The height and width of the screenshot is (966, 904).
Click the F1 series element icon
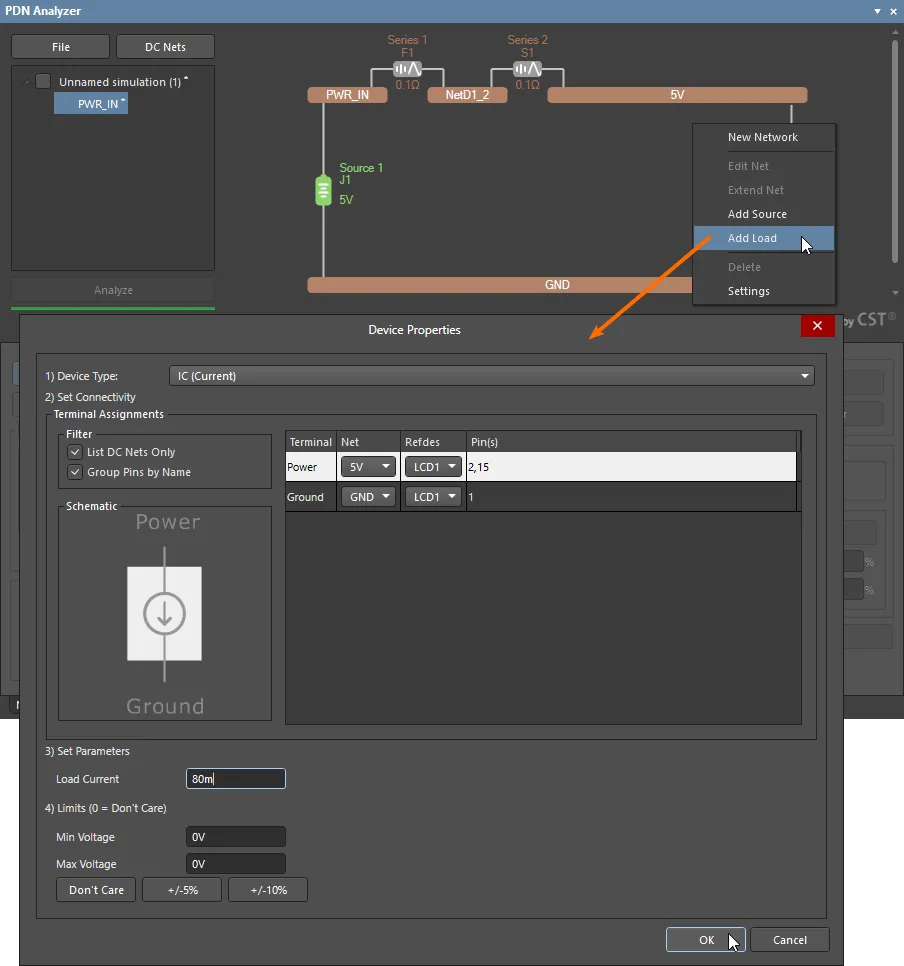407,69
